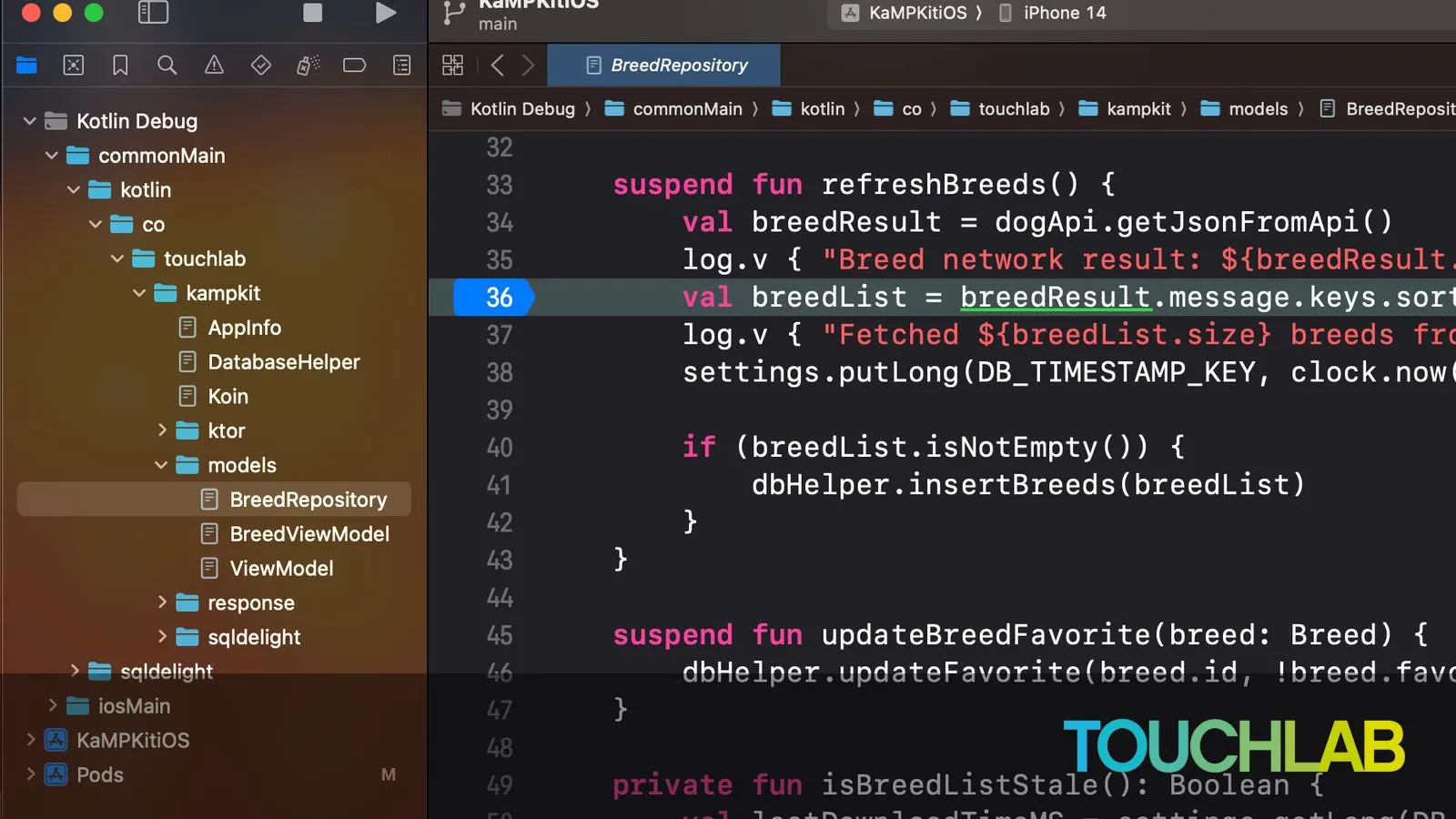Screen dimensions: 1456x819
Task: Toggle the navigator sidebar visibility
Action: point(153,13)
